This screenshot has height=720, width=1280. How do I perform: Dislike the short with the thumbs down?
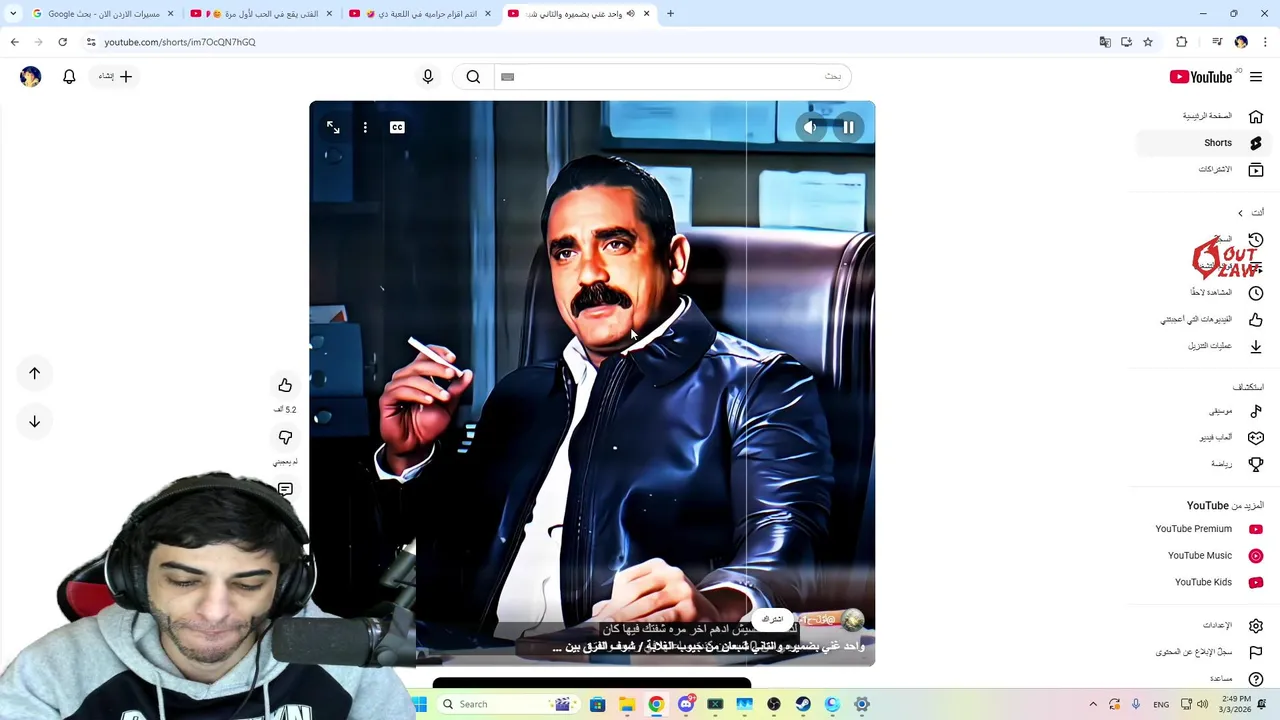(285, 437)
